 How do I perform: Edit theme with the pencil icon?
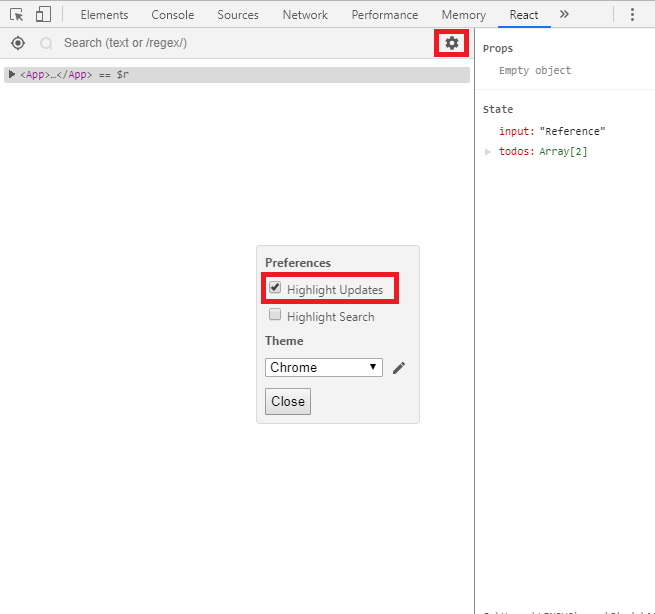tap(399, 368)
